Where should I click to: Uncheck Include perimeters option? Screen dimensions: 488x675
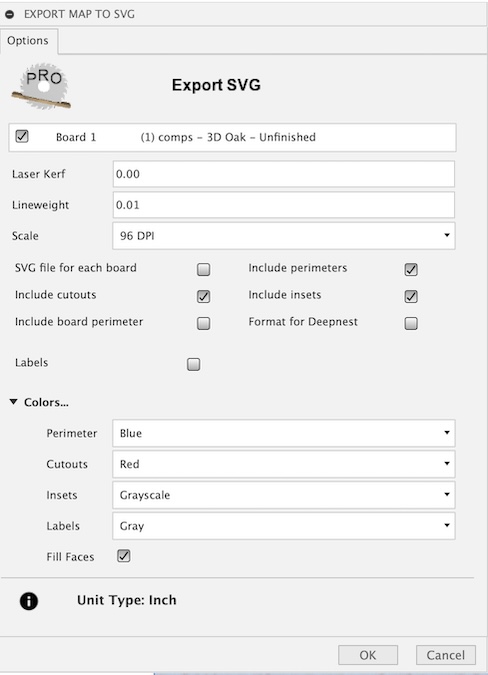coord(411,269)
